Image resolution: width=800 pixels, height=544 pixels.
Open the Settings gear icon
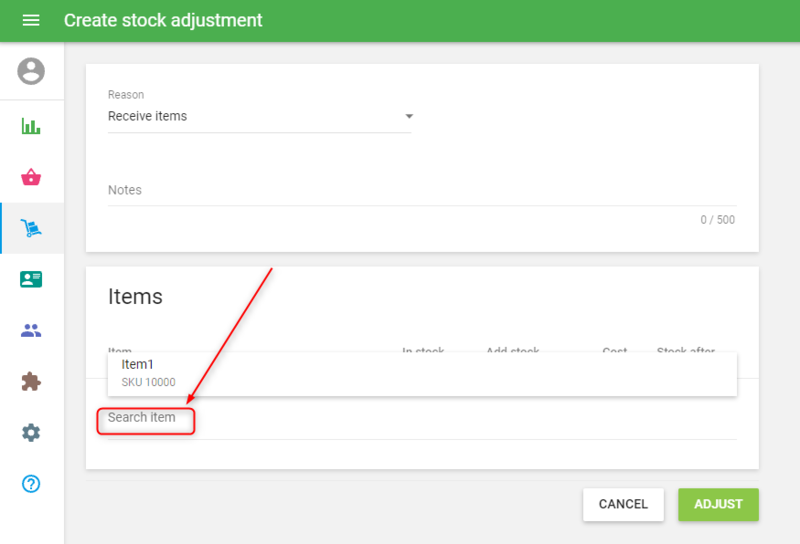[31, 432]
